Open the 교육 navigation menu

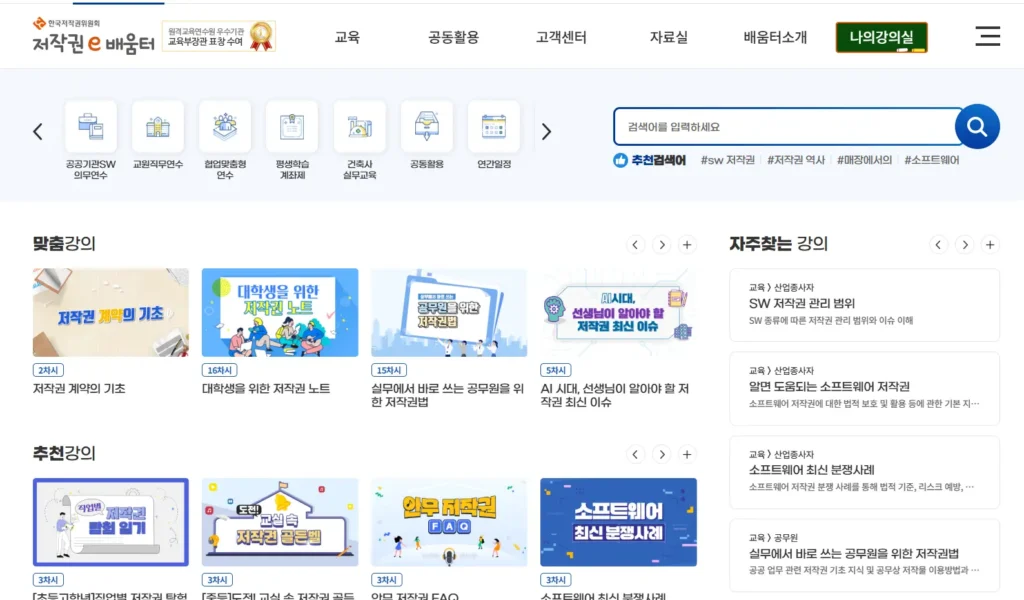pos(347,36)
